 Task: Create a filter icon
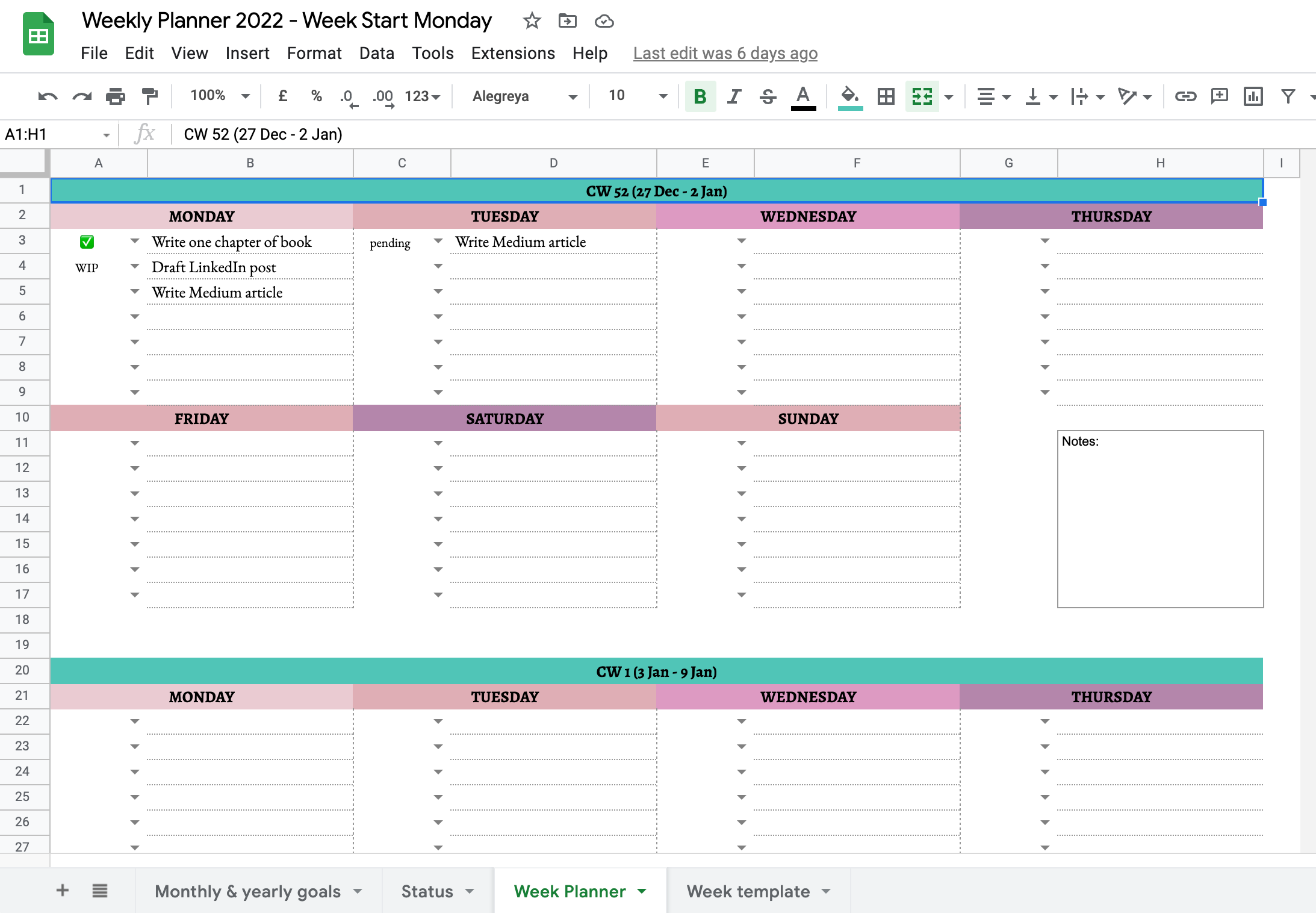1288,96
